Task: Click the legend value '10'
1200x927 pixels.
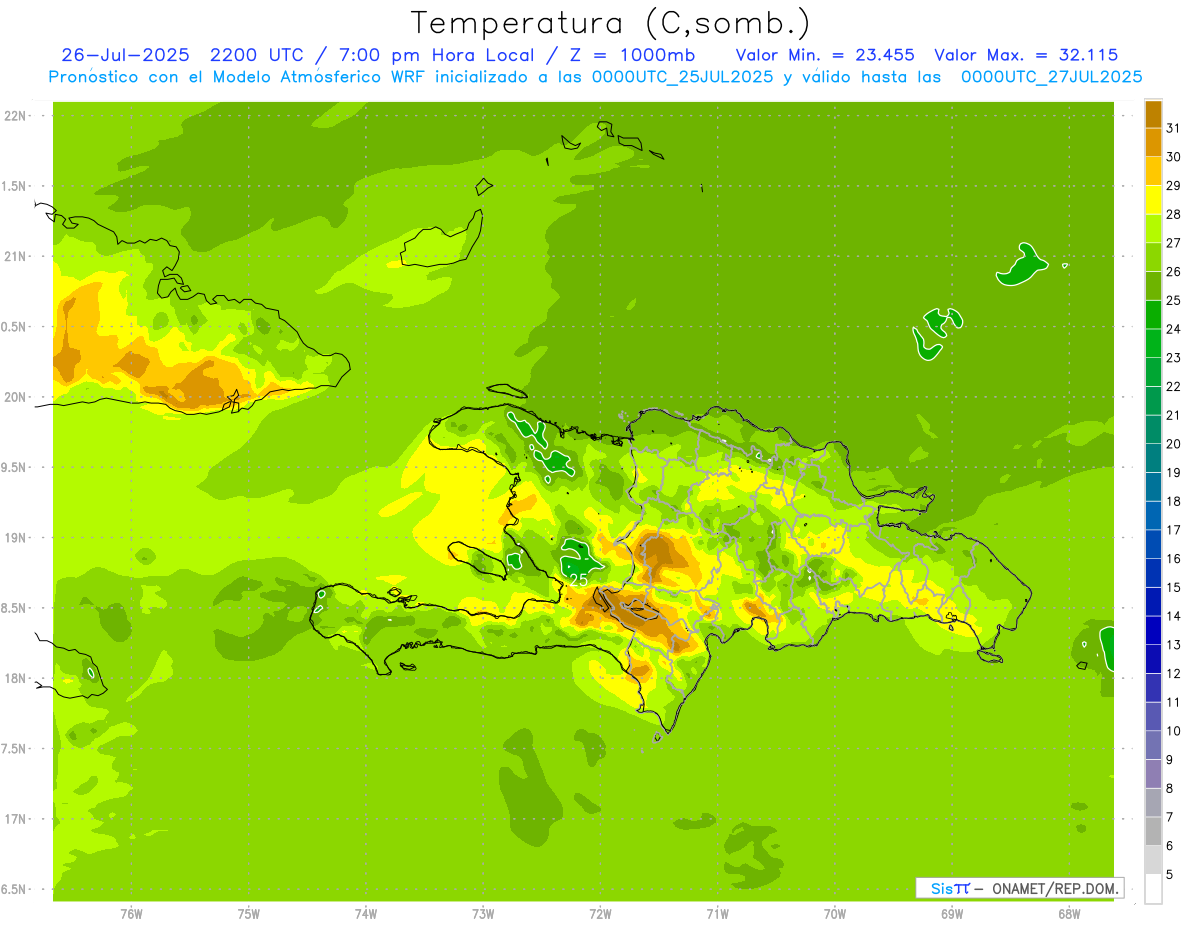Action: click(1173, 731)
